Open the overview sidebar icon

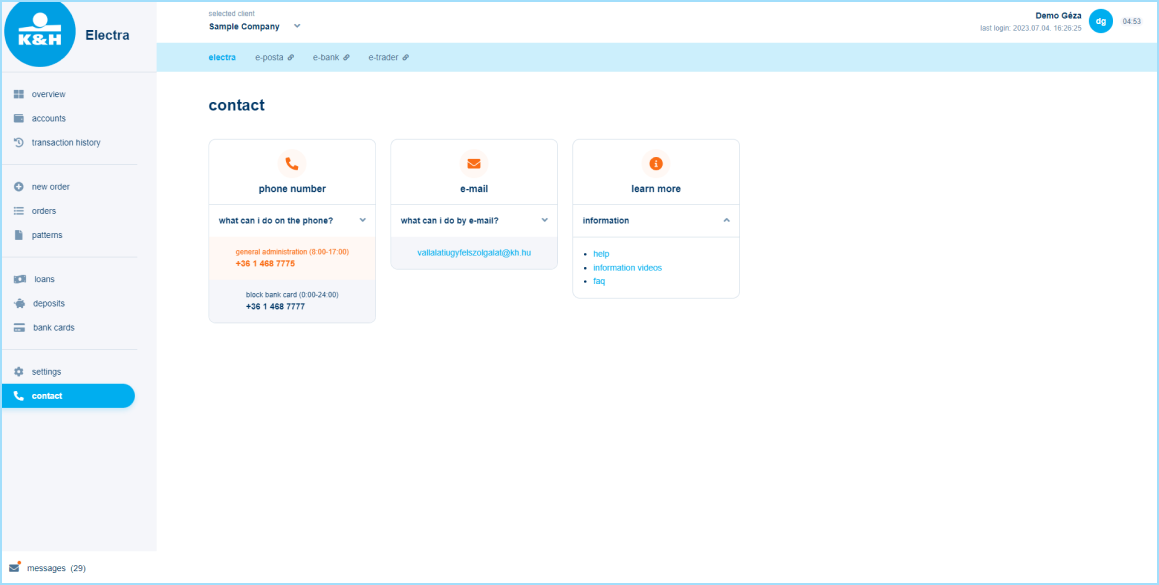[17, 94]
